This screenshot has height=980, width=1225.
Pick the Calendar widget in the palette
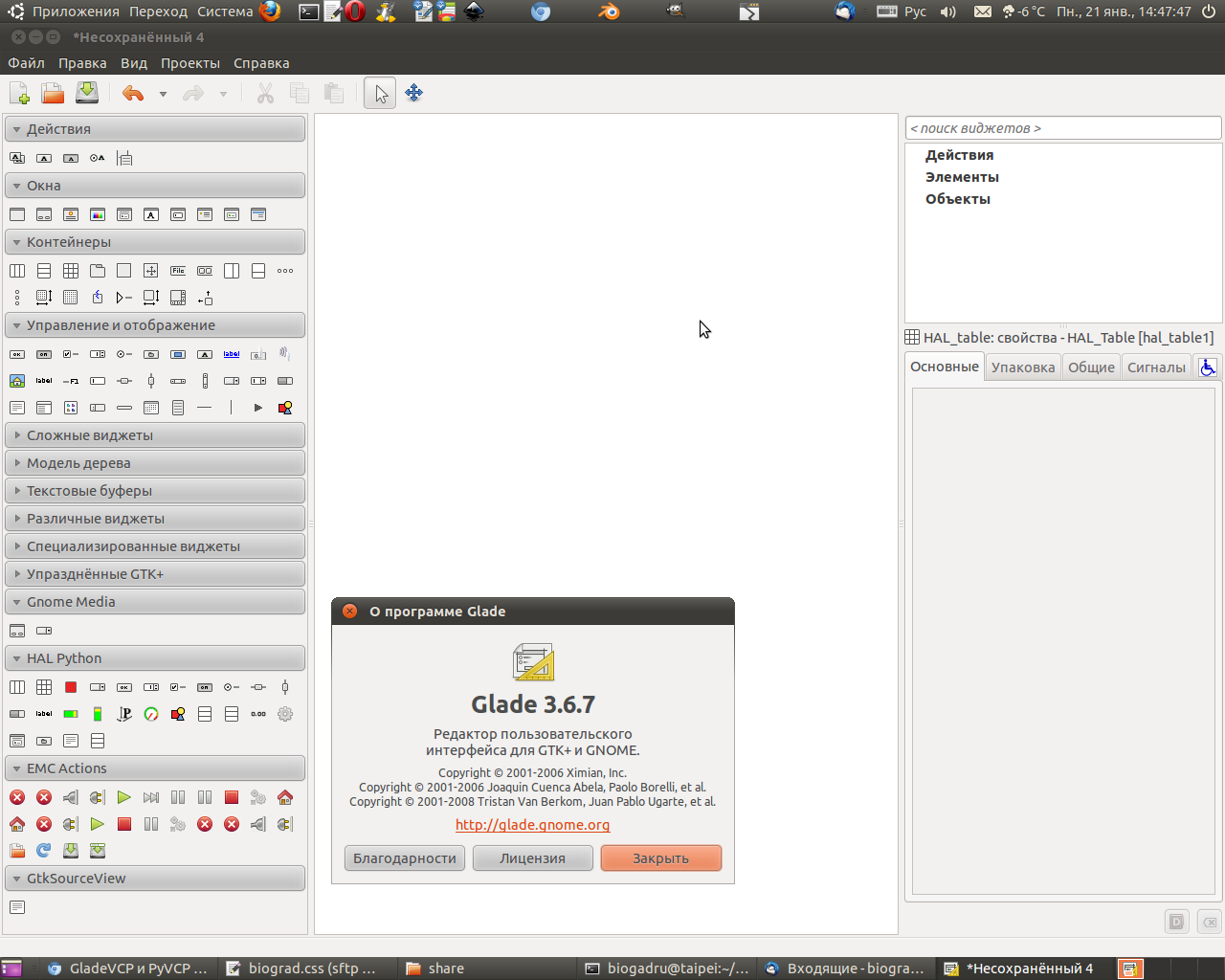point(151,408)
